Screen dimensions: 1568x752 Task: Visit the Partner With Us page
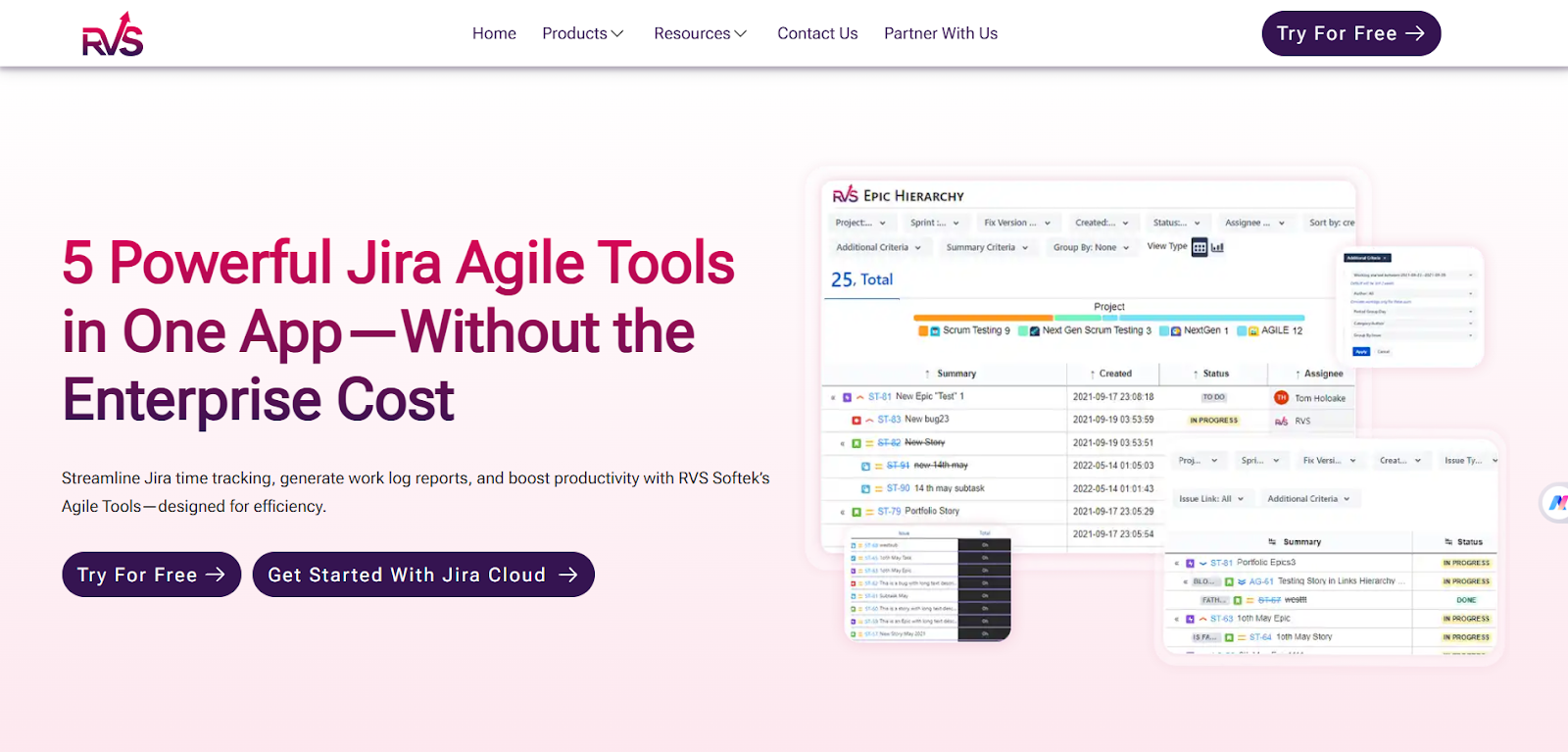(x=941, y=33)
